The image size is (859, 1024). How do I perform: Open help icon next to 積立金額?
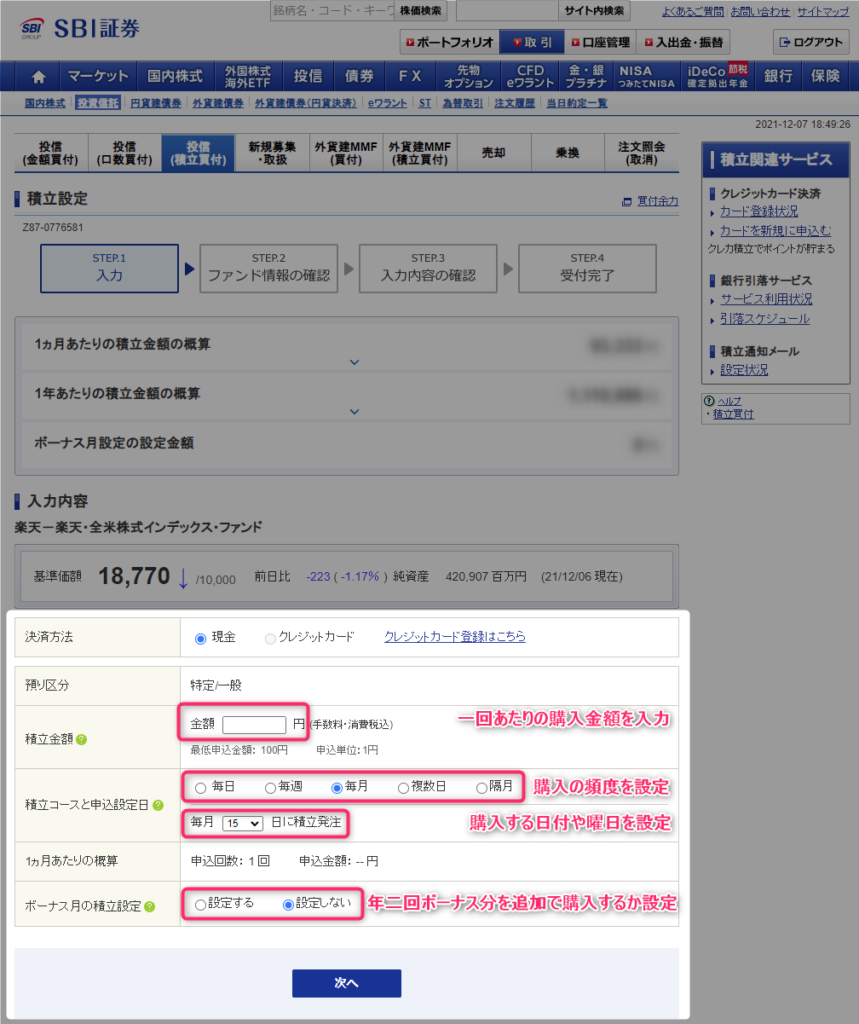coord(81,739)
